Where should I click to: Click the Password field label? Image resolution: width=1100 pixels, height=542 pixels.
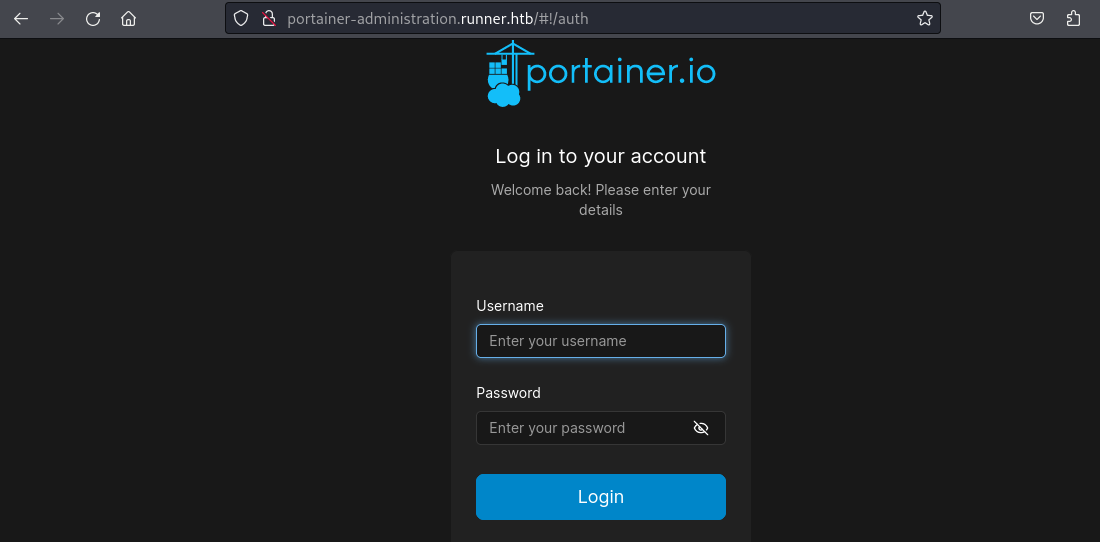pos(508,393)
